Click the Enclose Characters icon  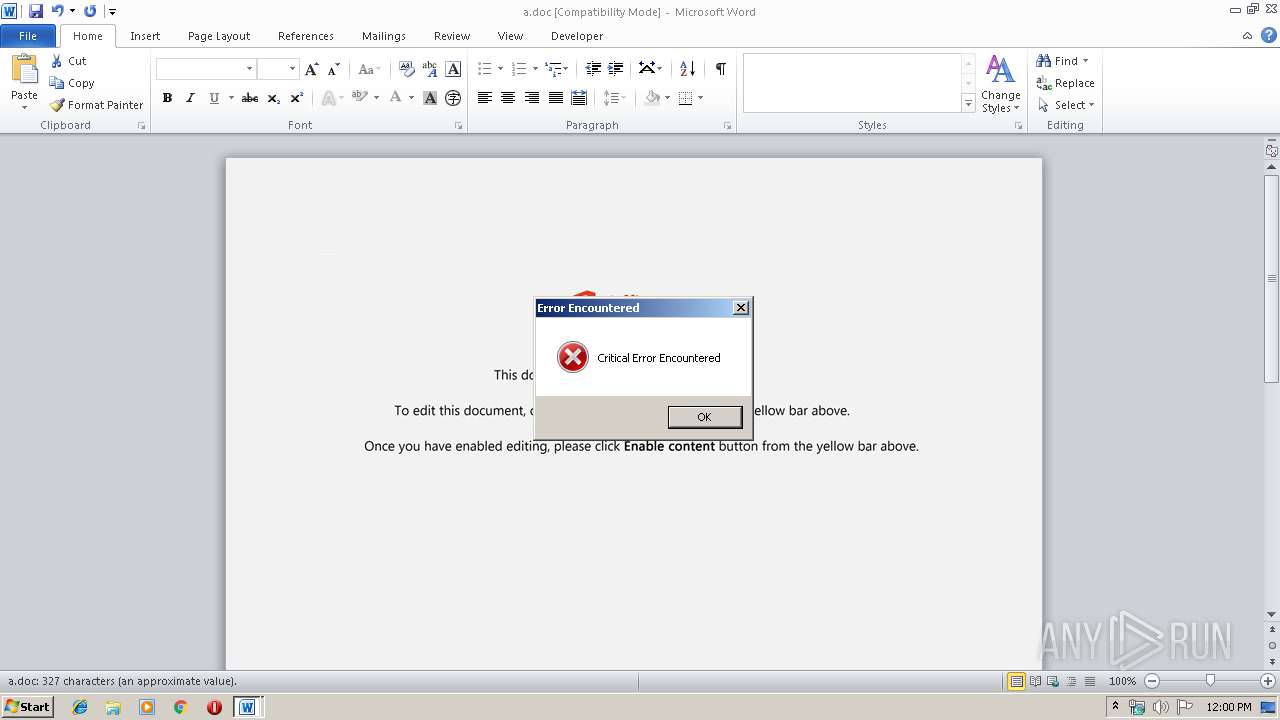pos(453,98)
